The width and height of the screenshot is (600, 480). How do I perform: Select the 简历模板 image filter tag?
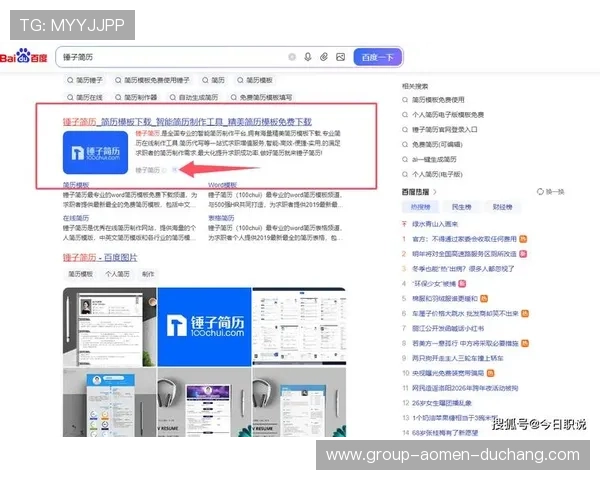click(x=80, y=274)
